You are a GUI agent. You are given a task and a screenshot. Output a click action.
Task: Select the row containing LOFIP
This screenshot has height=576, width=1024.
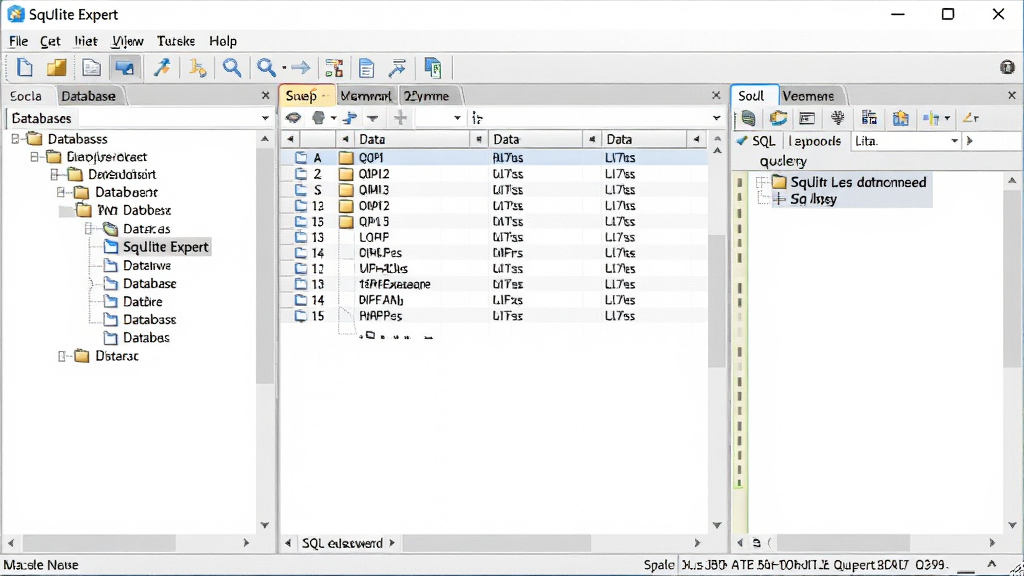494,237
